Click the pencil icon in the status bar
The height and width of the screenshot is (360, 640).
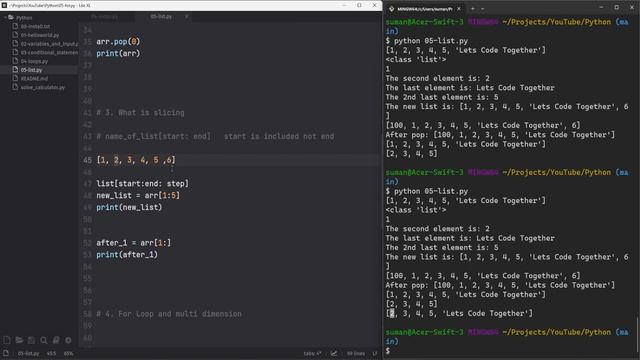pos(334,353)
